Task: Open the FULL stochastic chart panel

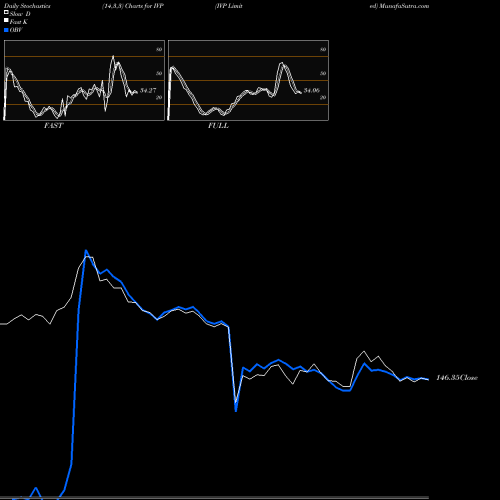Action: (248, 80)
